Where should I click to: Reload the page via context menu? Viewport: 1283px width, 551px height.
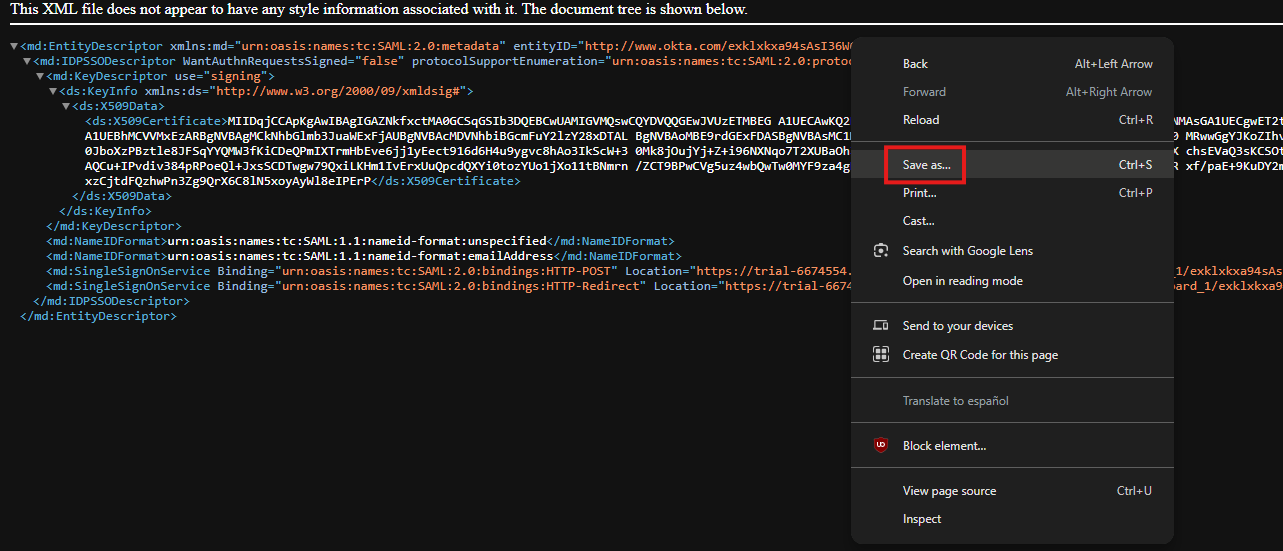(x=921, y=120)
